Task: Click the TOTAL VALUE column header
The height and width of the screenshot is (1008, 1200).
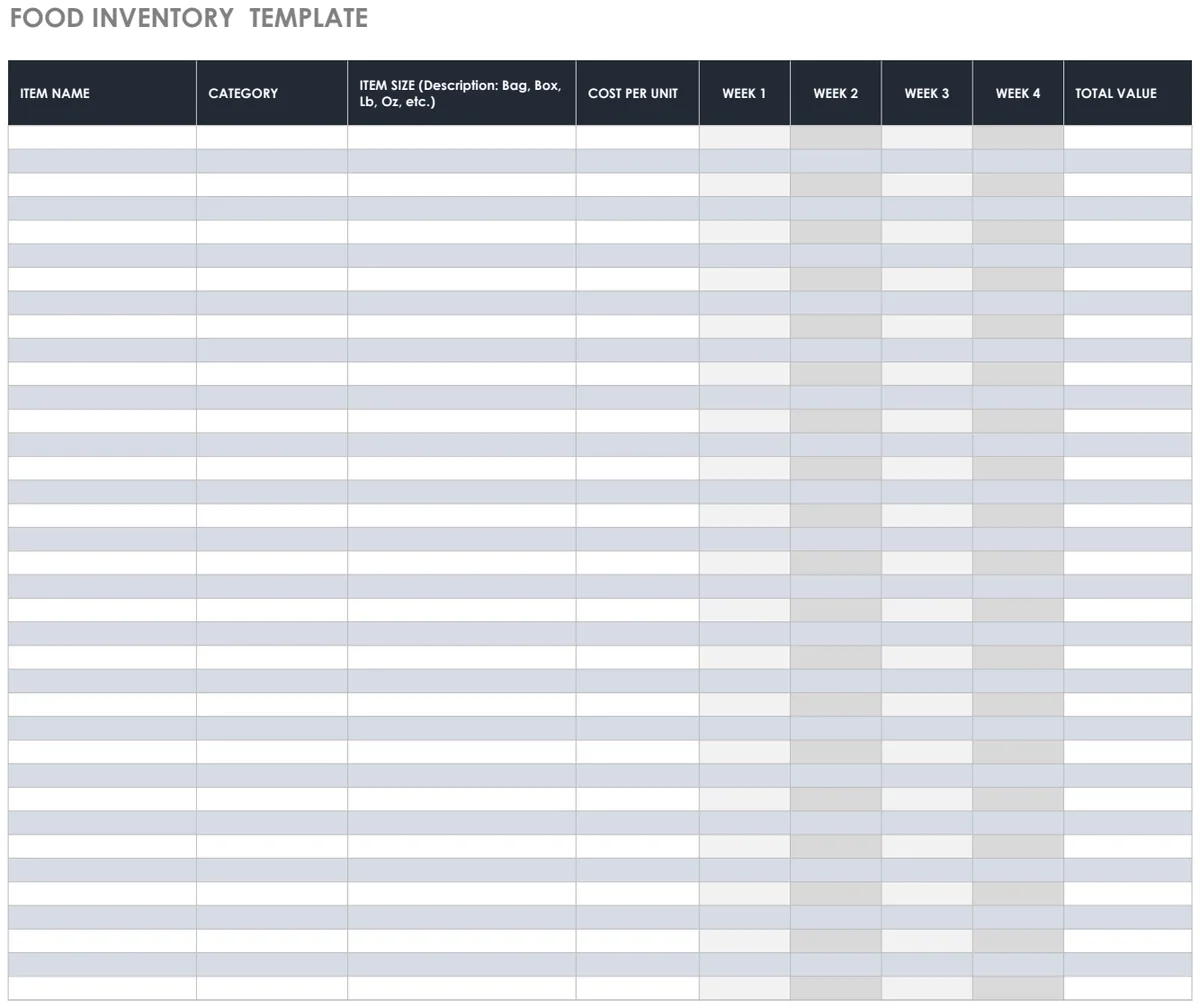Action: click(1128, 93)
